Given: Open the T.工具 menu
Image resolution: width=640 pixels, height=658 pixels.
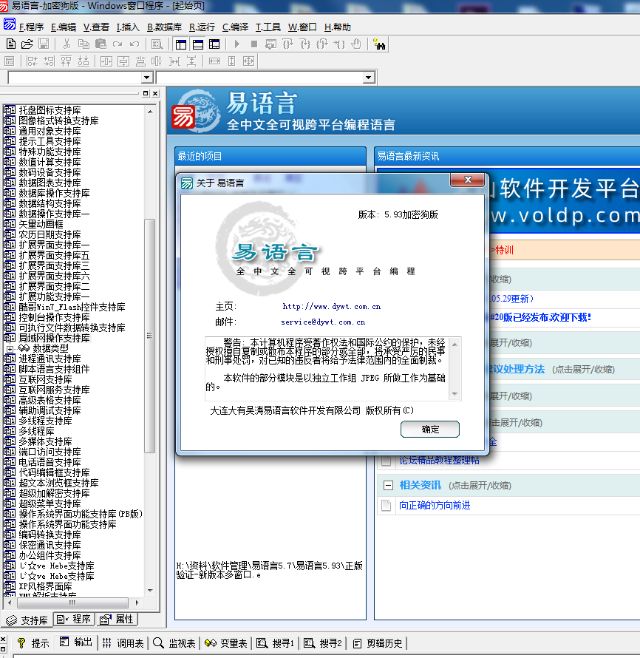Looking at the screenshot, I should (268, 27).
